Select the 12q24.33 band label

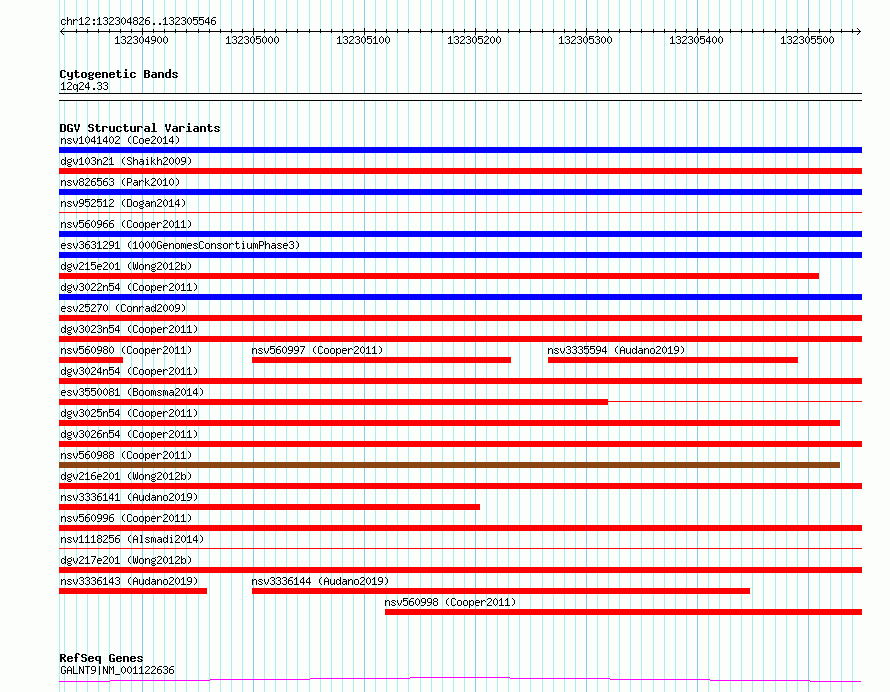(84, 86)
